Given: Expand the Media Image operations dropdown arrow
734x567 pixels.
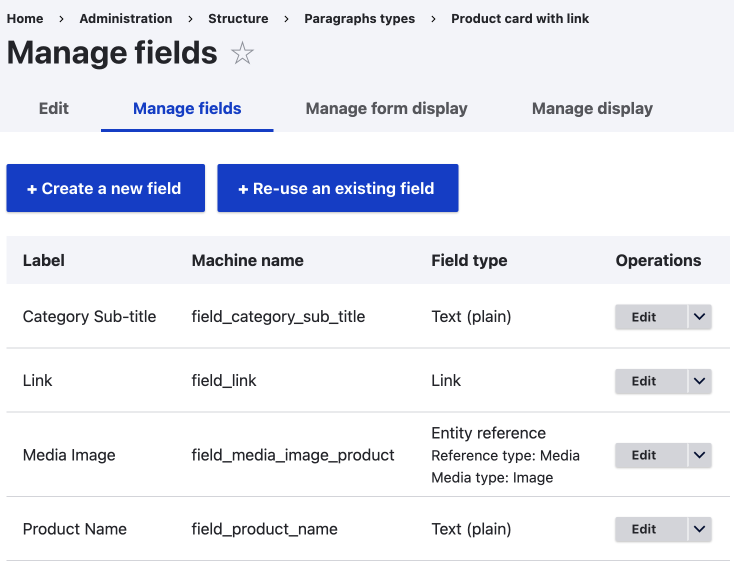Looking at the screenshot, I should click(x=699, y=455).
